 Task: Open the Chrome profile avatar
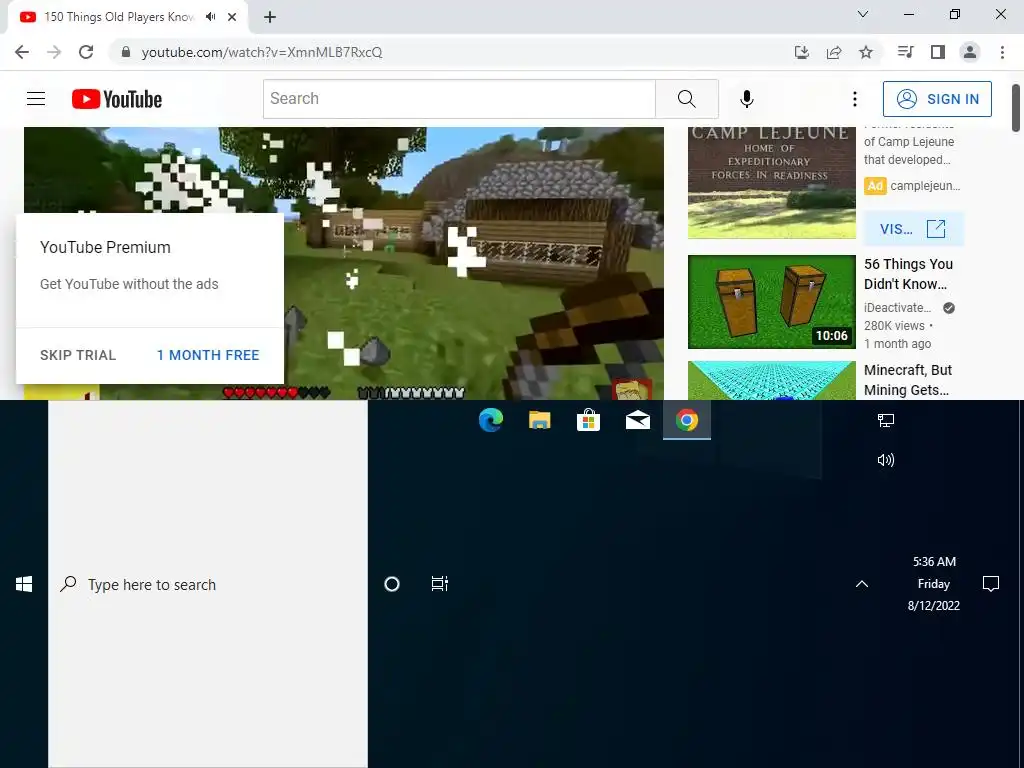[970, 52]
